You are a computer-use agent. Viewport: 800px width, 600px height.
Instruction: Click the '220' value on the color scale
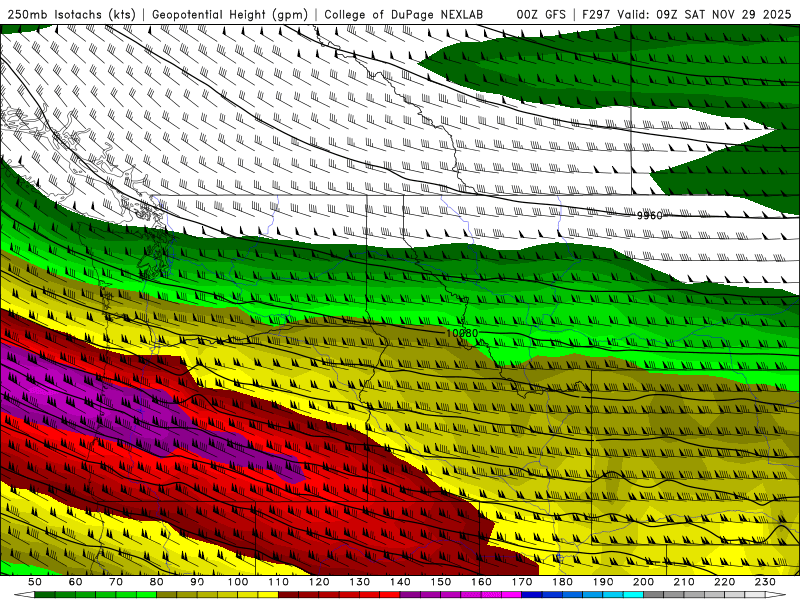pyautogui.click(x=725, y=582)
